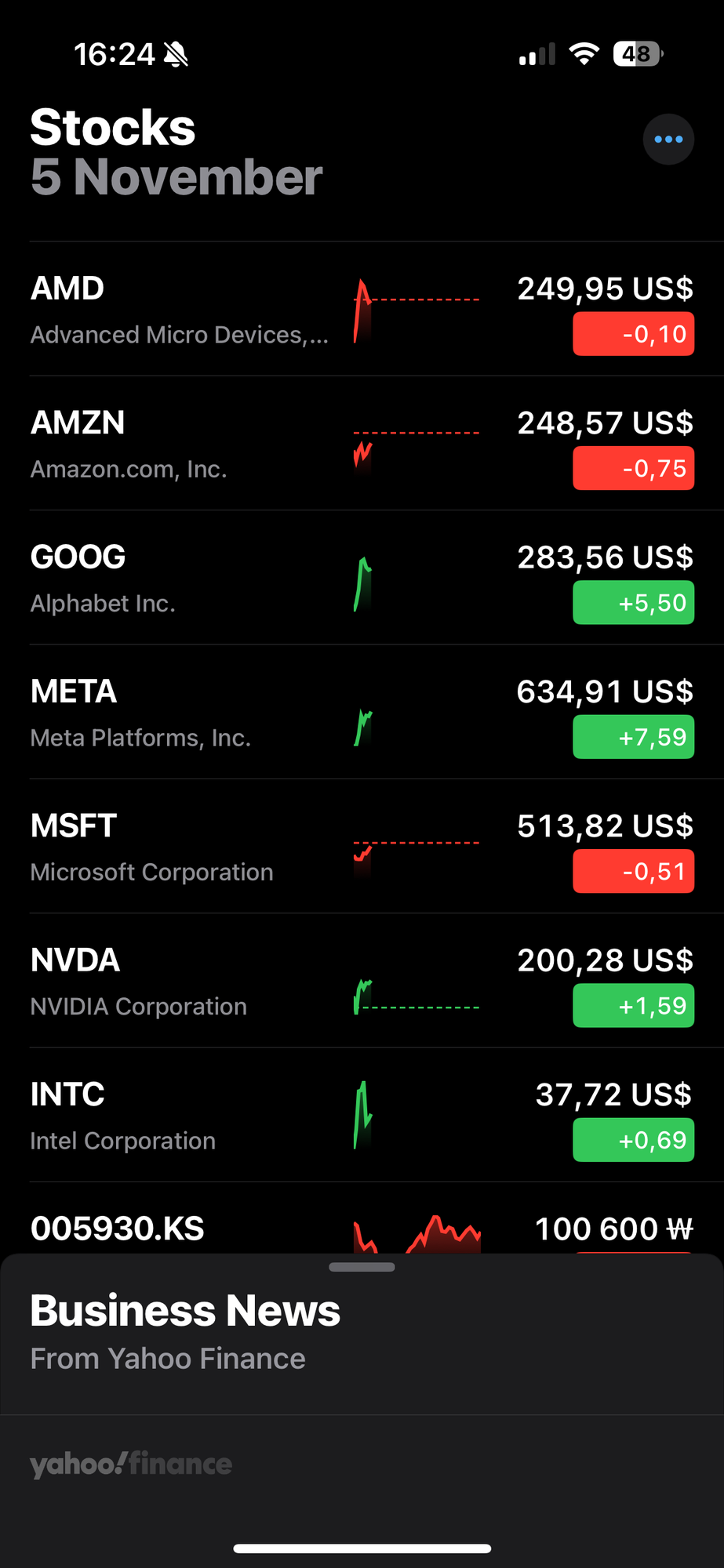Tap the GOOG green sparkline chart
This screenshot has width=724, height=1568.
363,584
